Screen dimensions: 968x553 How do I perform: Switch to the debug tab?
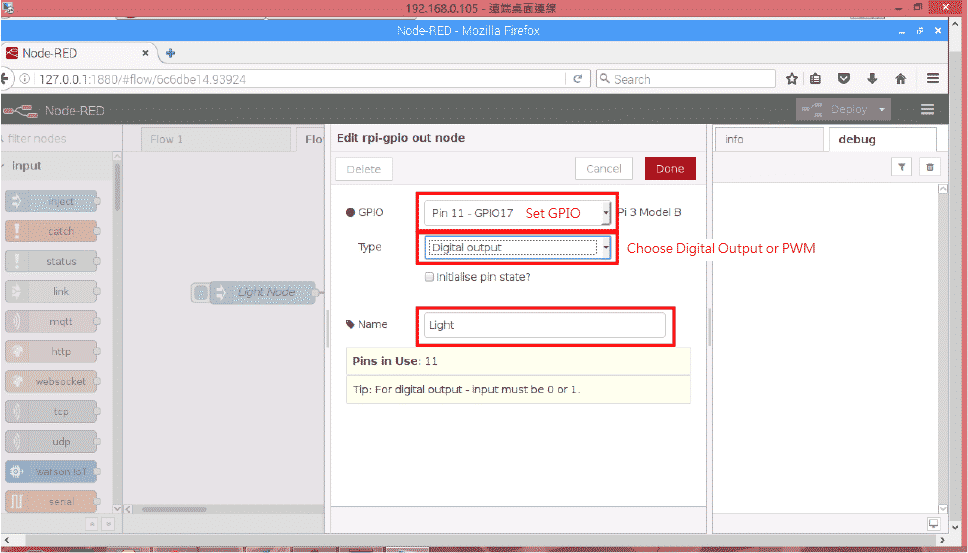883,139
